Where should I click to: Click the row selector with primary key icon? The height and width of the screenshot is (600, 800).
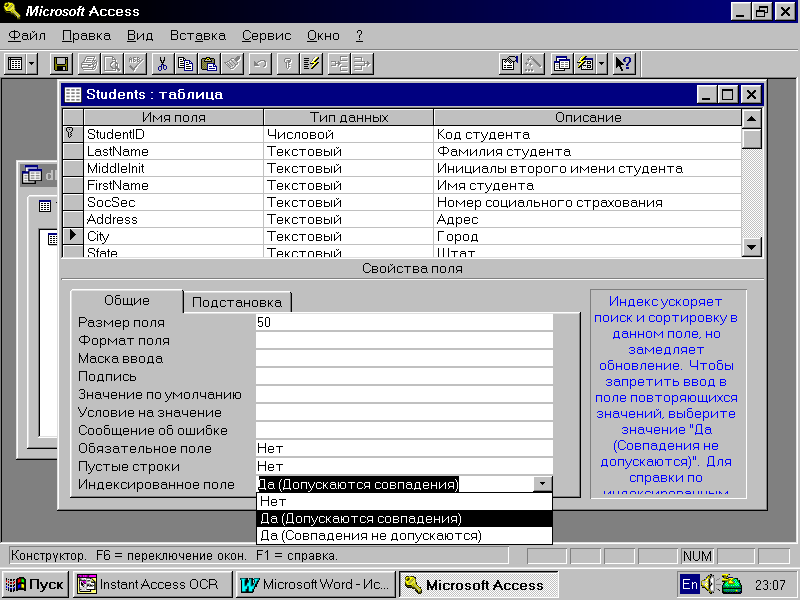pyautogui.click(x=73, y=134)
